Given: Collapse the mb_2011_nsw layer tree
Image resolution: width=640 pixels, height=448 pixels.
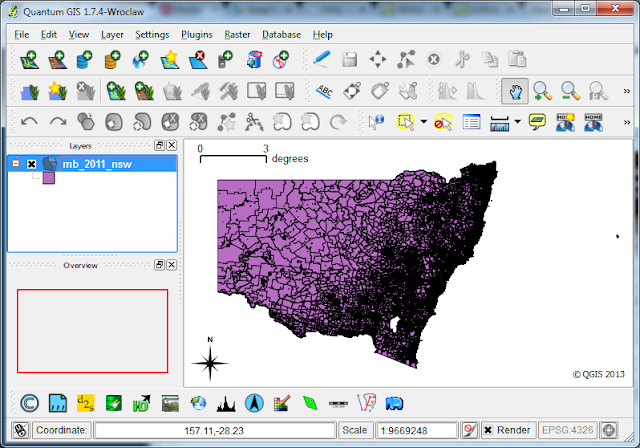Looking at the screenshot, I should point(16,164).
